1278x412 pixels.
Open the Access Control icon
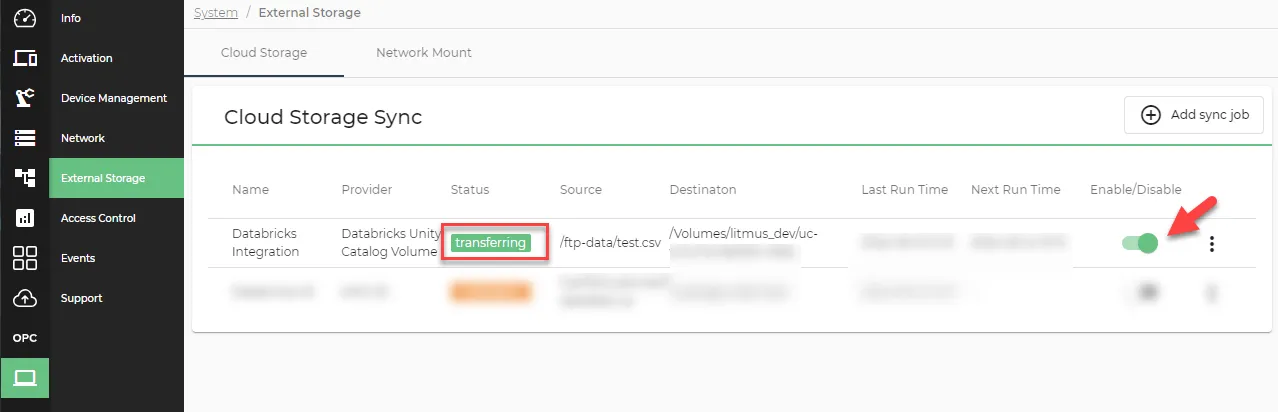pyautogui.click(x=25, y=218)
